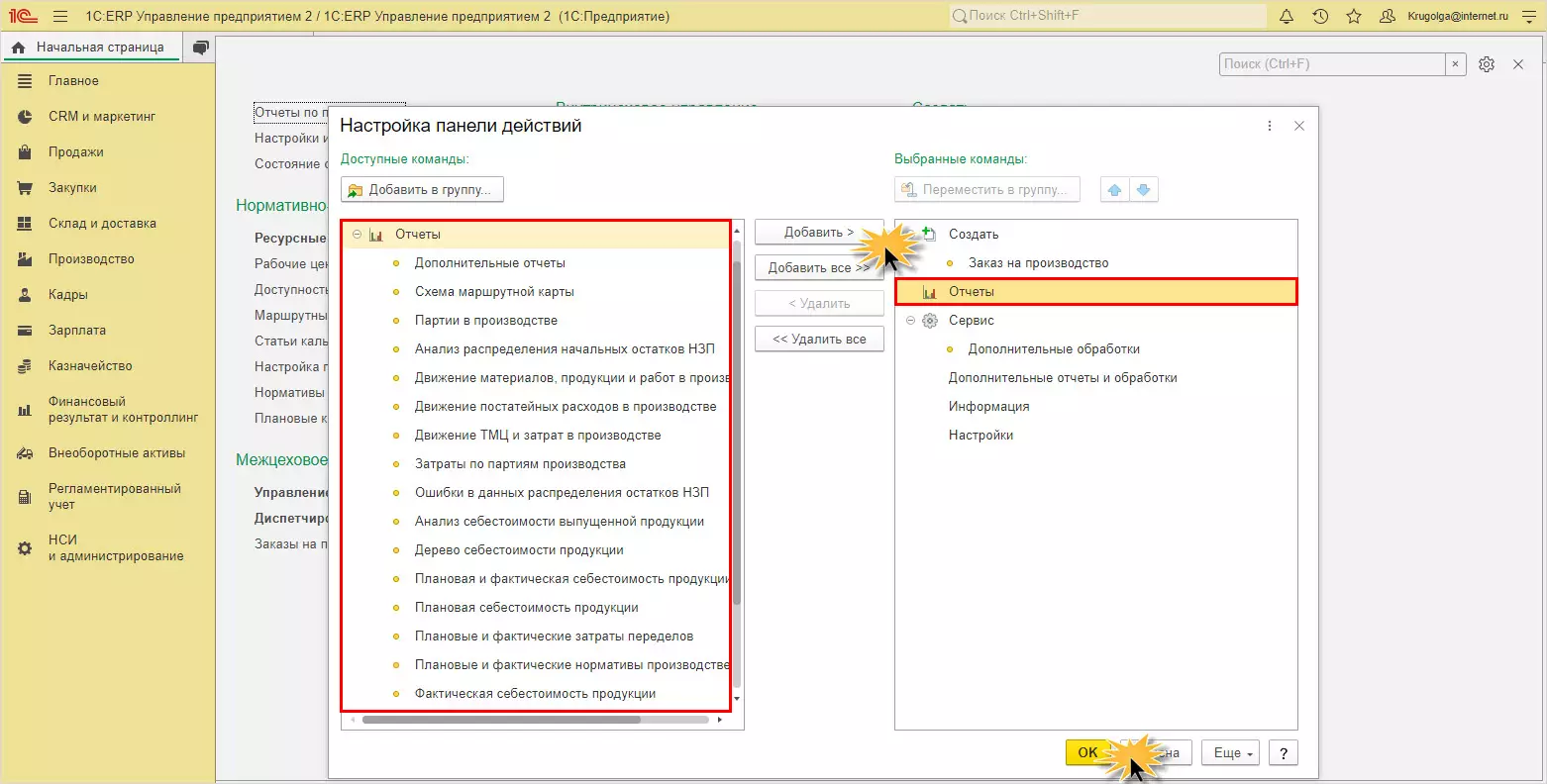Select Плановая себестоимость продукции command
Image resolution: width=1547 pixels, height=784 pixels.
point(527,608)
